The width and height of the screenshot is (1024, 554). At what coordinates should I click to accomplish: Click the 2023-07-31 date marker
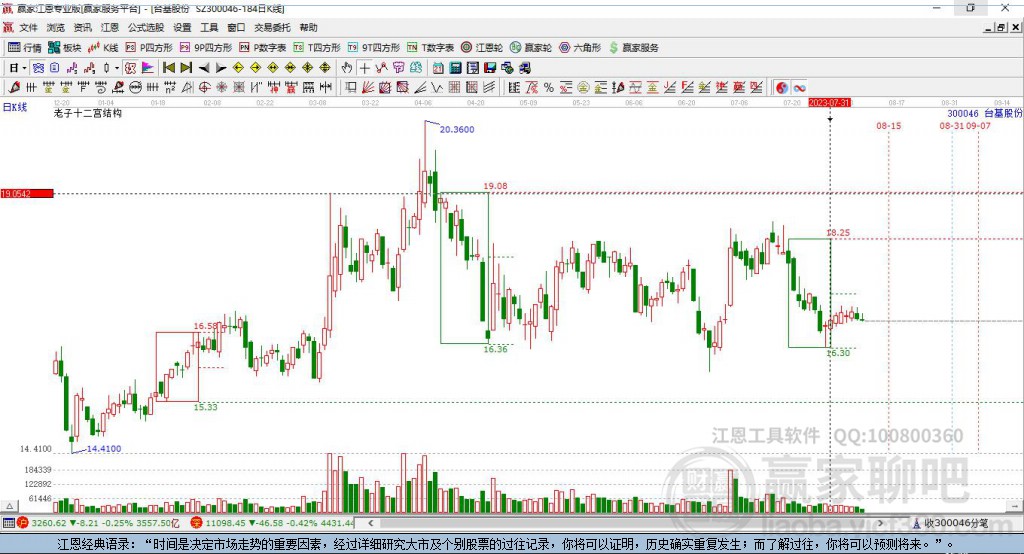point(829,103)
